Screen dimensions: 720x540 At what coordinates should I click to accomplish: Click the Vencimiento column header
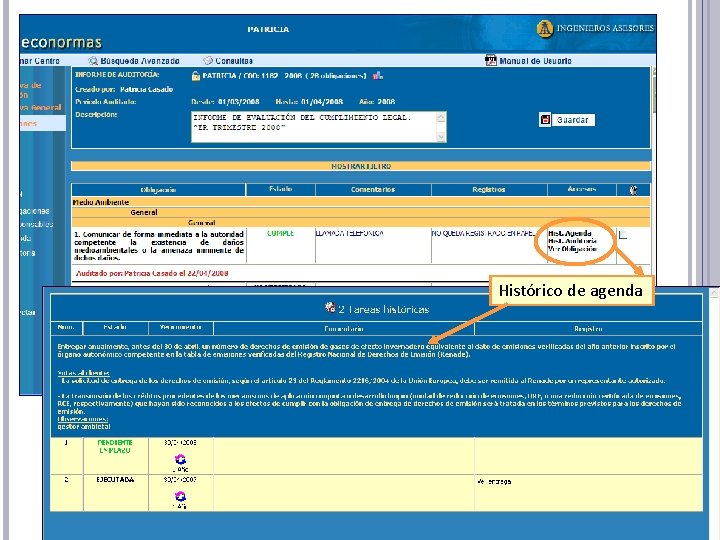(x=180, y=327)
